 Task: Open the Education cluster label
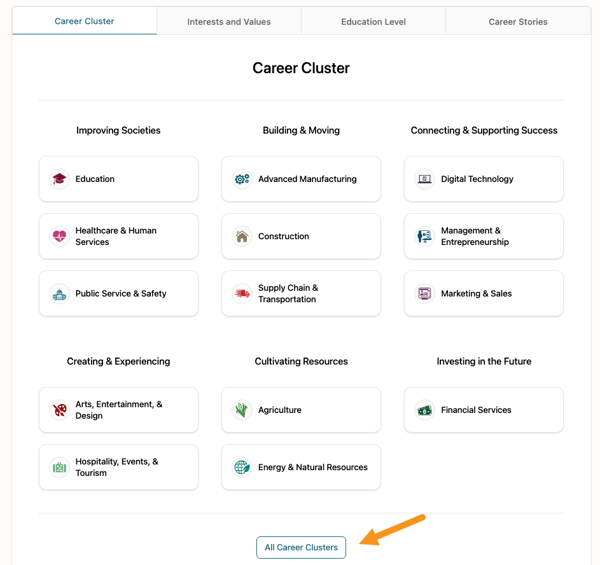coord(95,179)
